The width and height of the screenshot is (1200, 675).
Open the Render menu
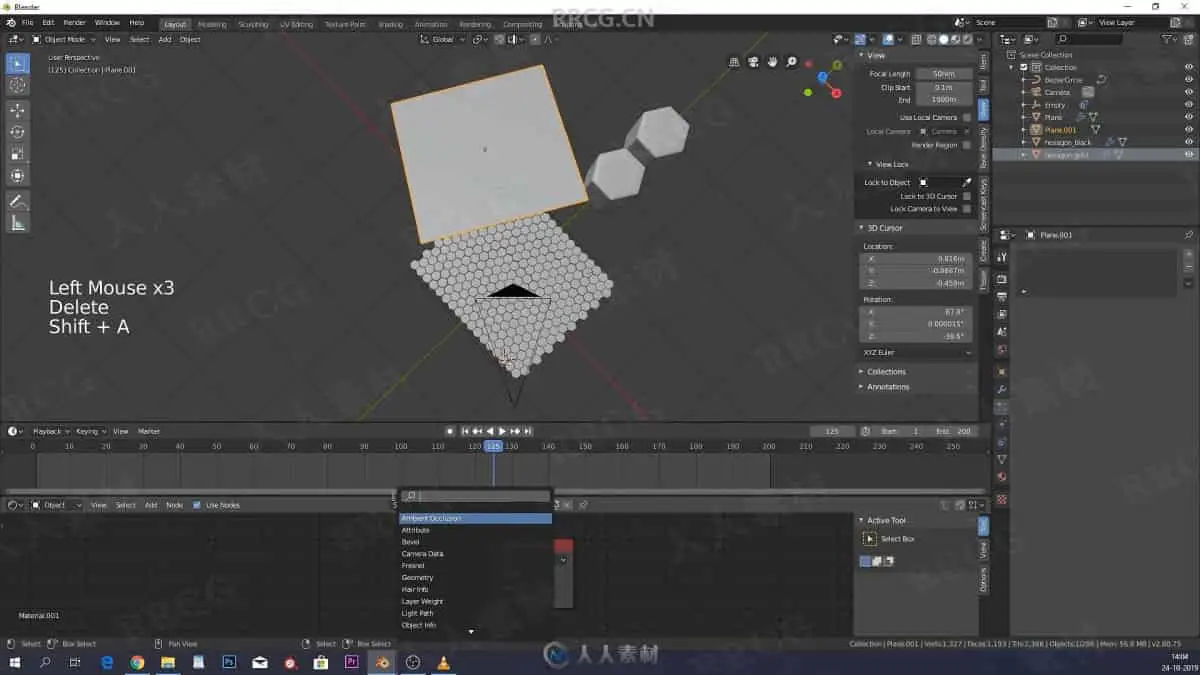coord(74,22)
